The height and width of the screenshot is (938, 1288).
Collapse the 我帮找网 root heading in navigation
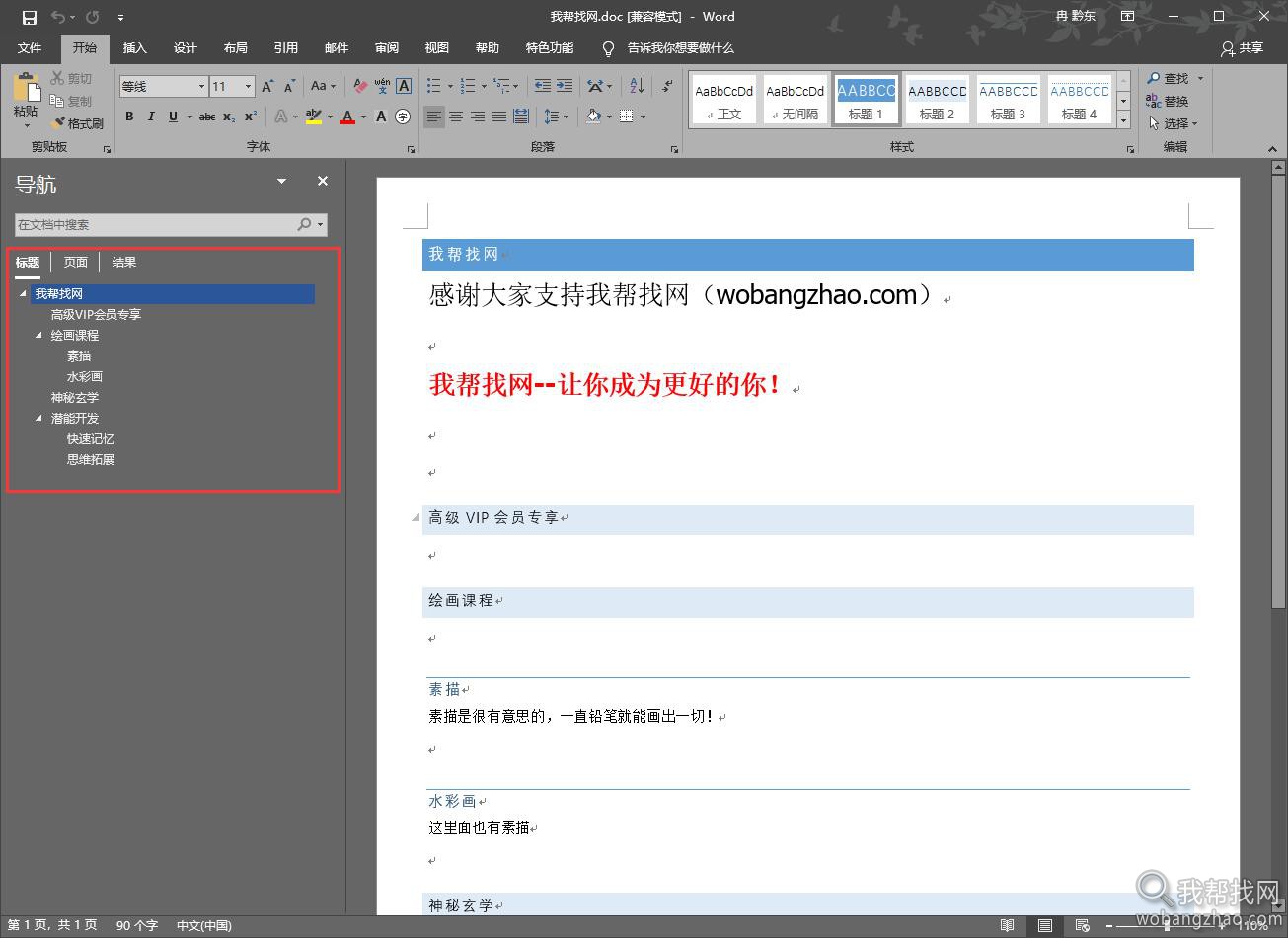point(24,293)
